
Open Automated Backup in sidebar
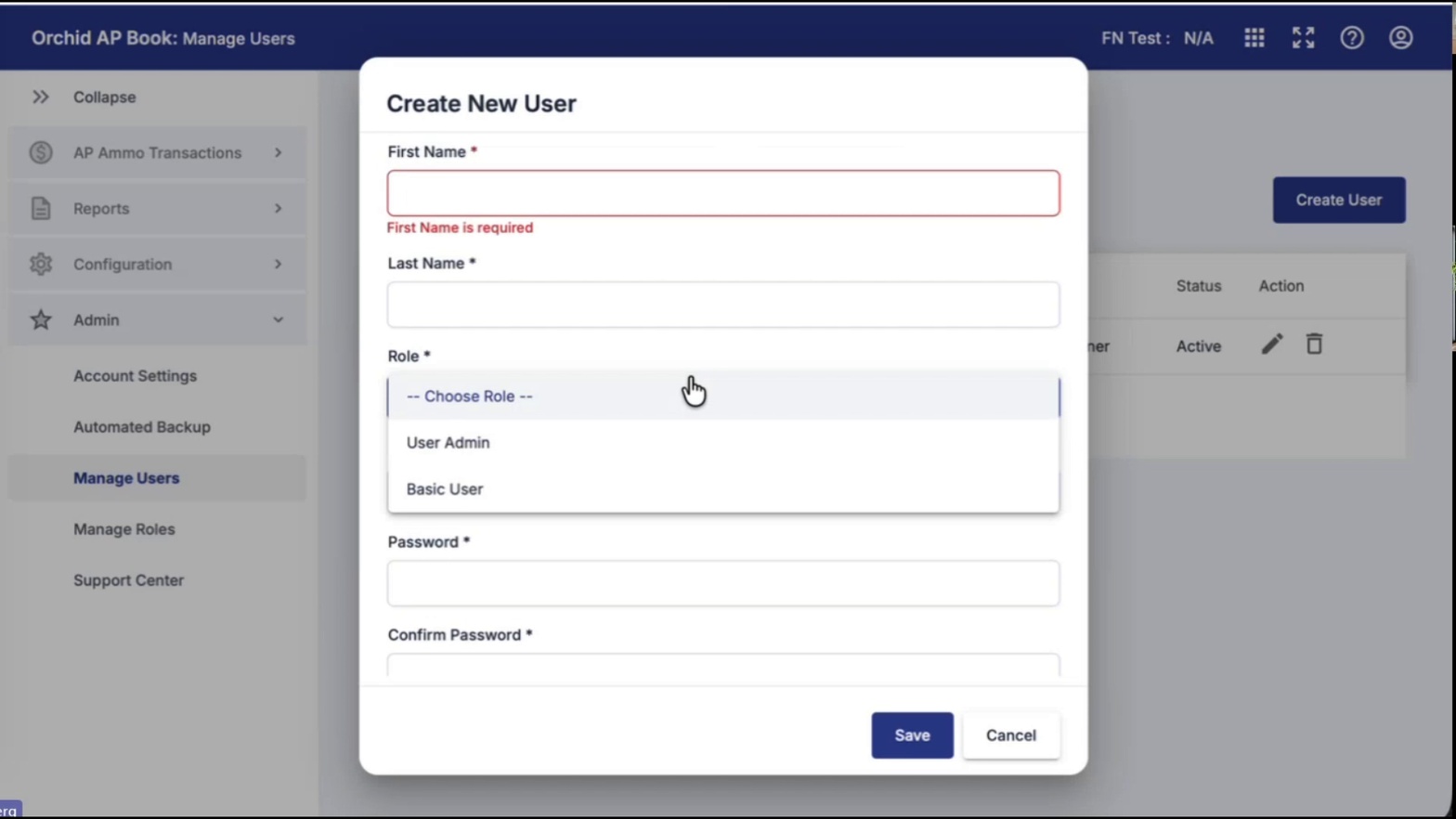tap(142, 427)
